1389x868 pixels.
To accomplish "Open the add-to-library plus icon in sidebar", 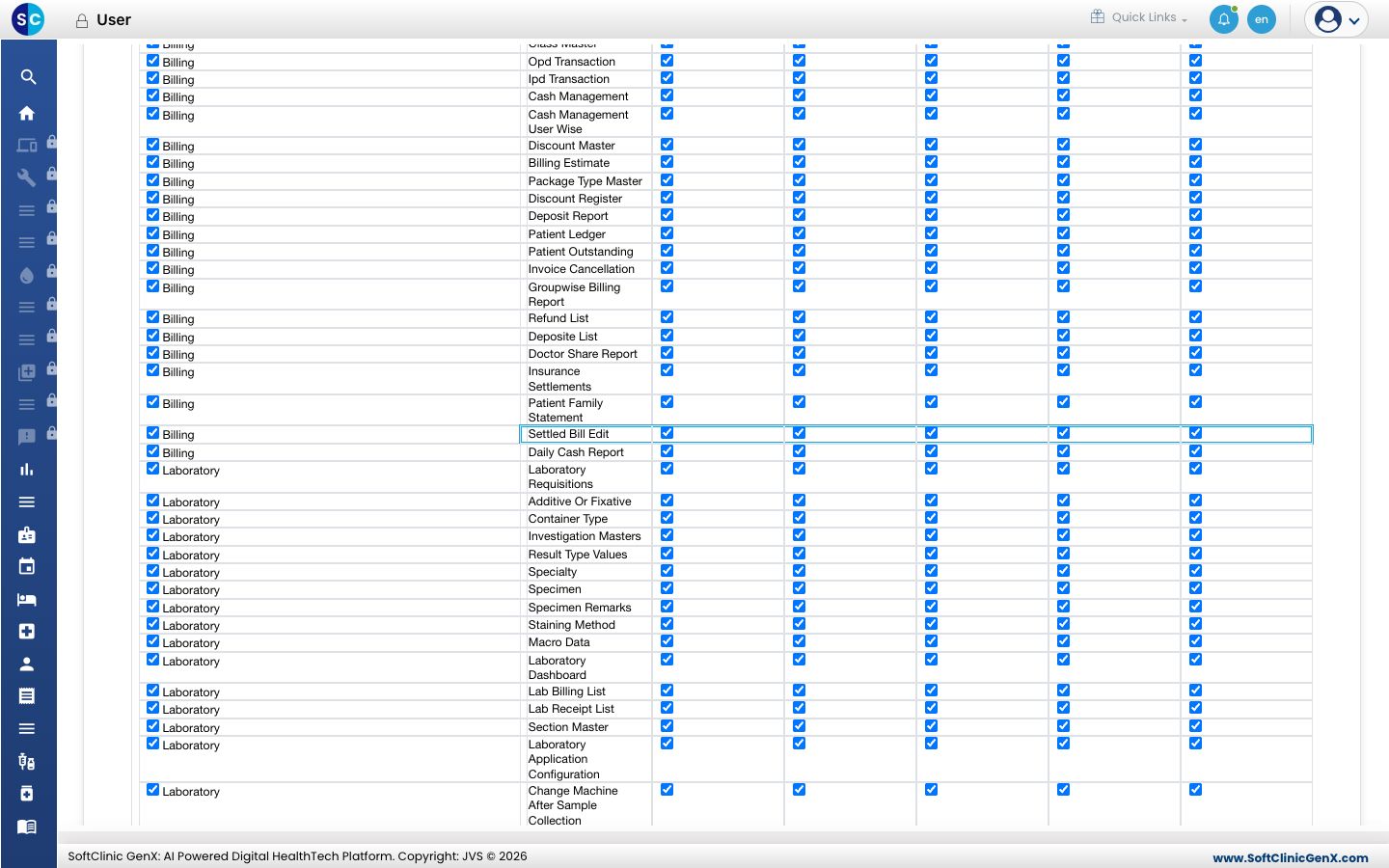I will pos(27,372).
